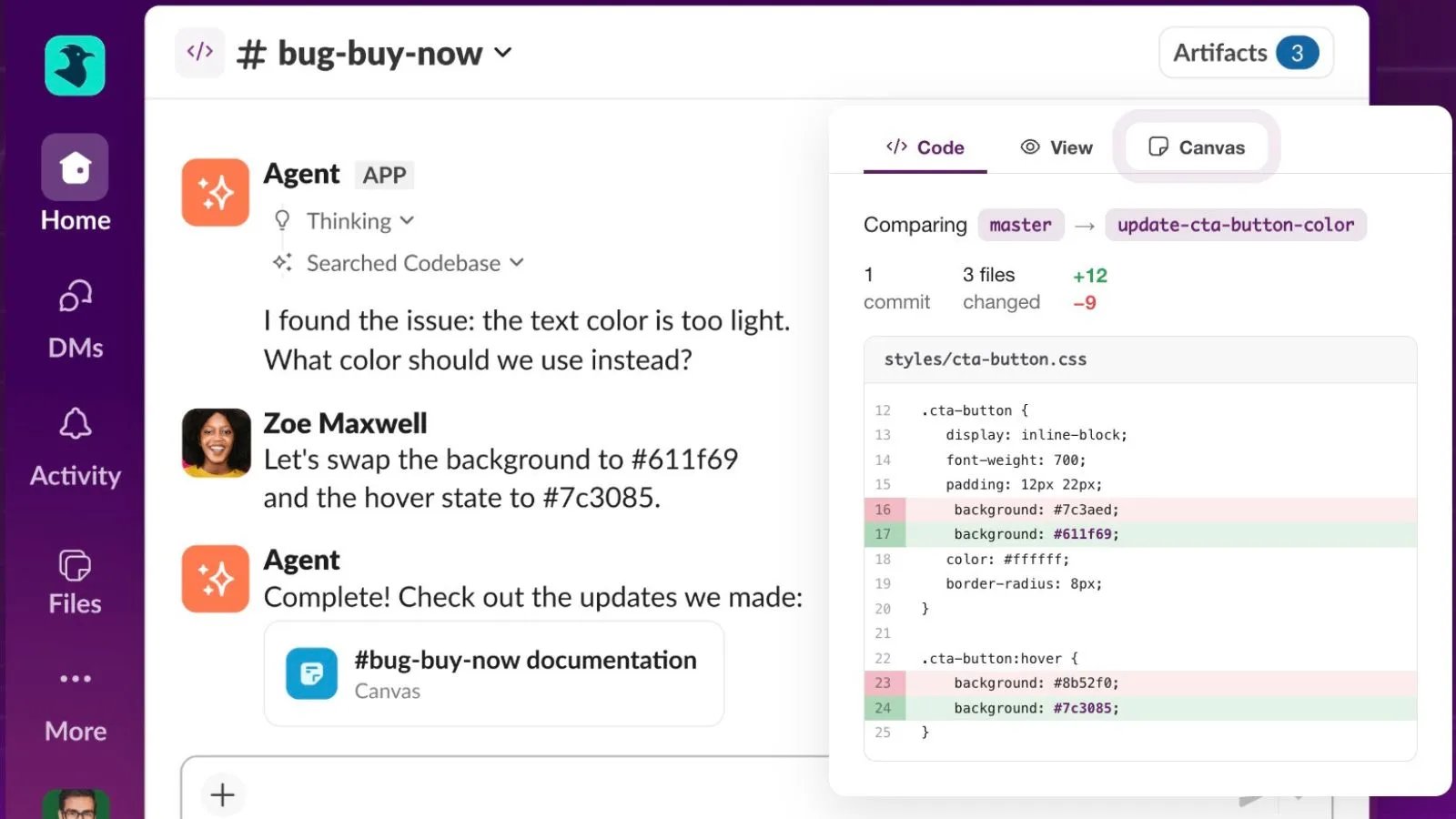Click the master branch tag
Image resolution: width=1456 pixels, height=819 pixels.
pos(1020,225)
